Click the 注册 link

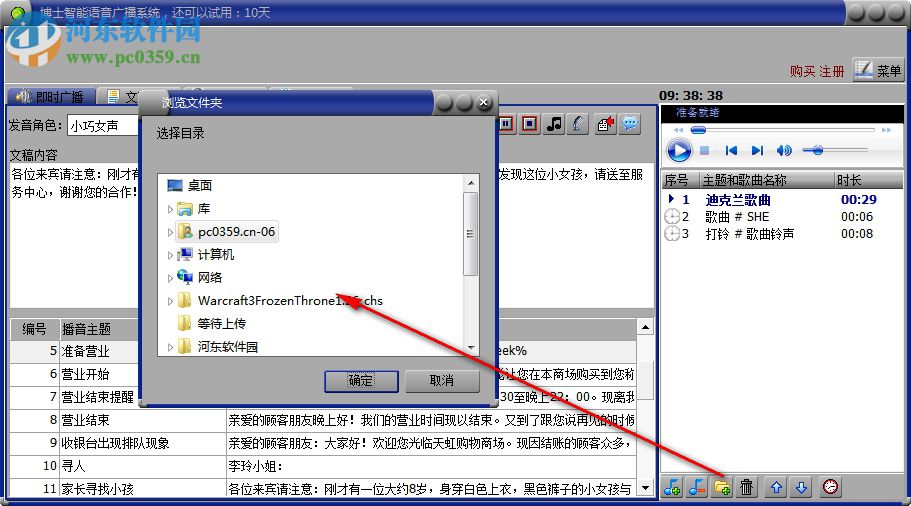click(x=831, y=71)
